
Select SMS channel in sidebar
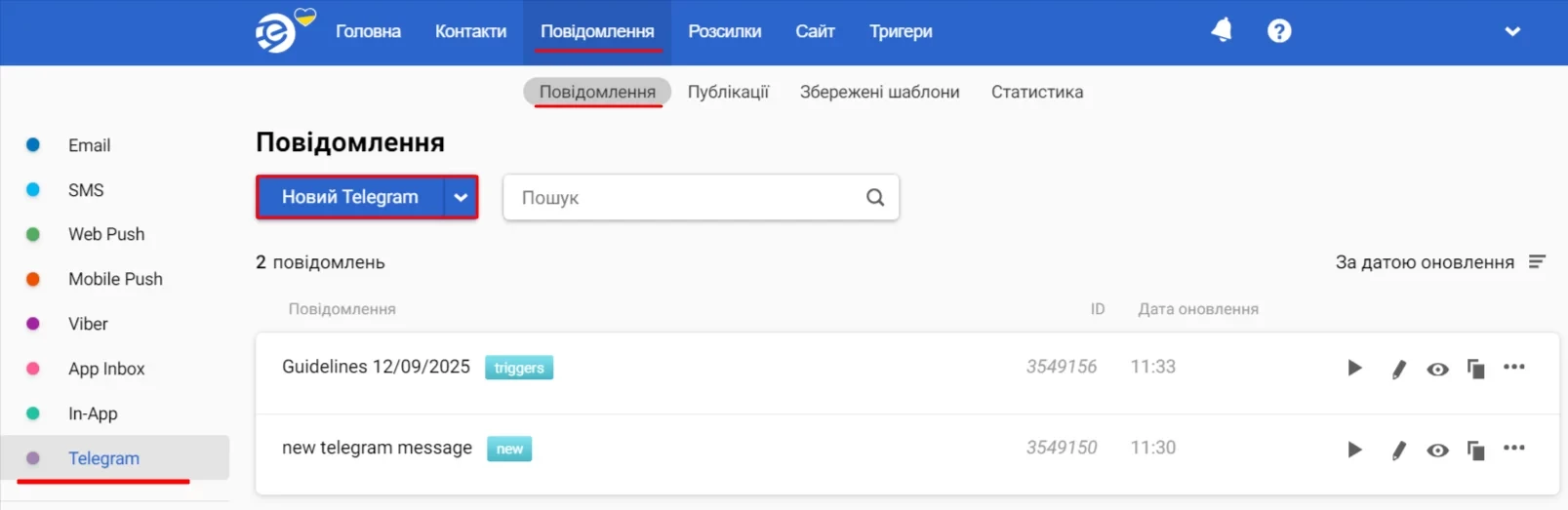coord(86,190)
